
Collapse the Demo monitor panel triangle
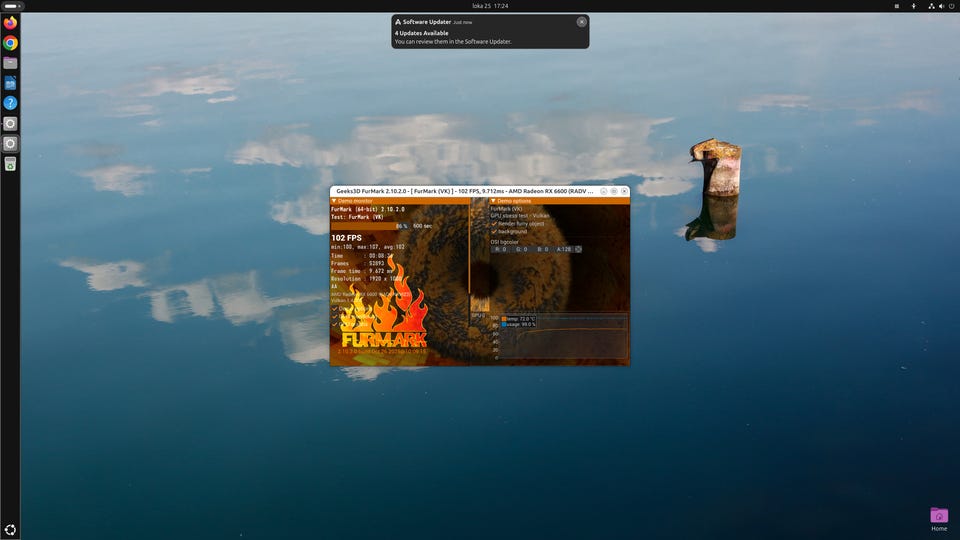point(334,201)
